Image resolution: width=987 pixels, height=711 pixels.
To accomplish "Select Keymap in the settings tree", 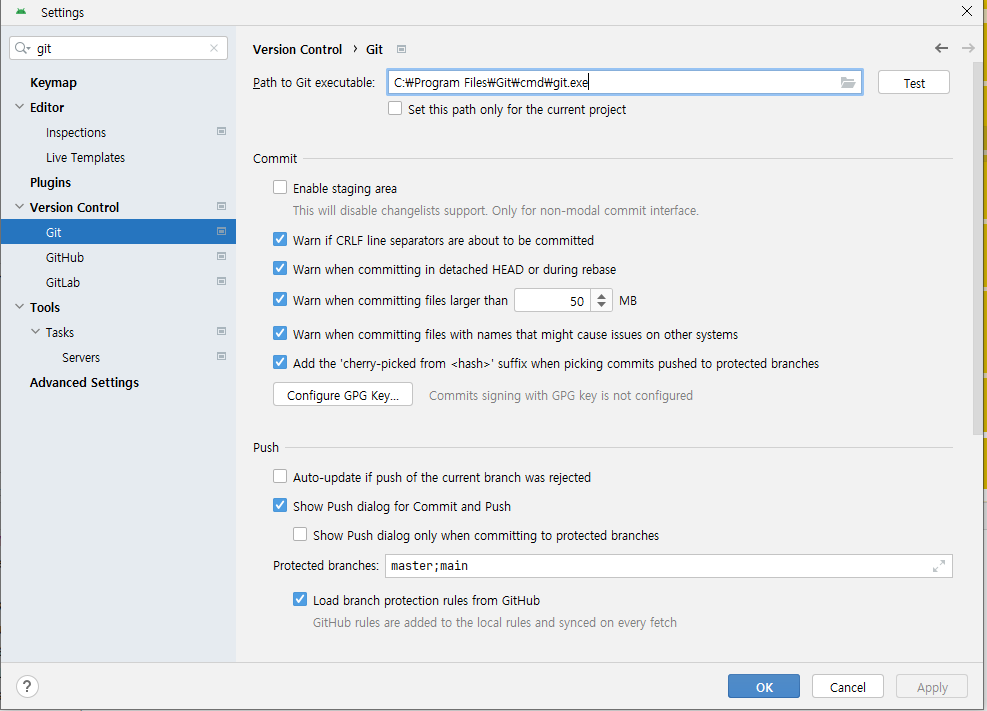I will [x=54, y=82].
